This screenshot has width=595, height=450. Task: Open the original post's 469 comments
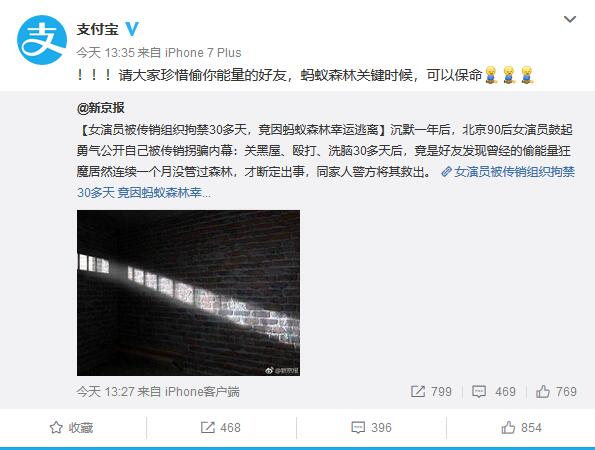click(494, 392)
